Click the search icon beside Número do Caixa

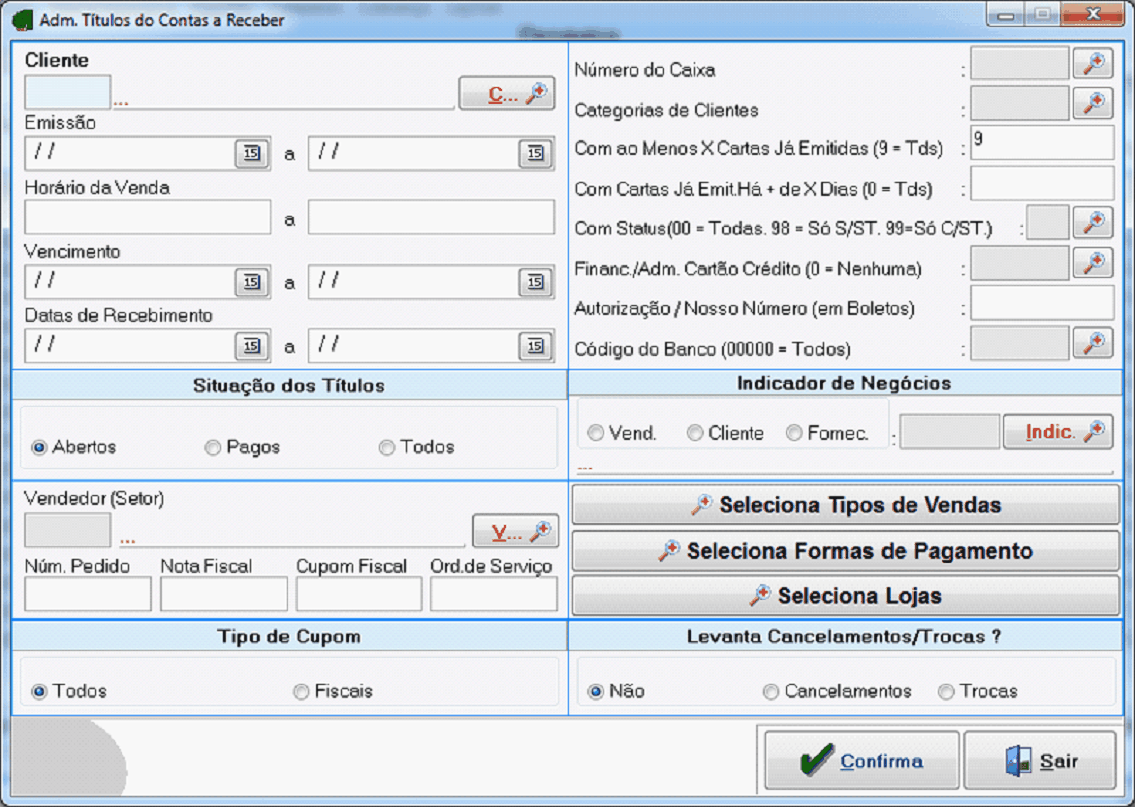(x=1093, y=64)
